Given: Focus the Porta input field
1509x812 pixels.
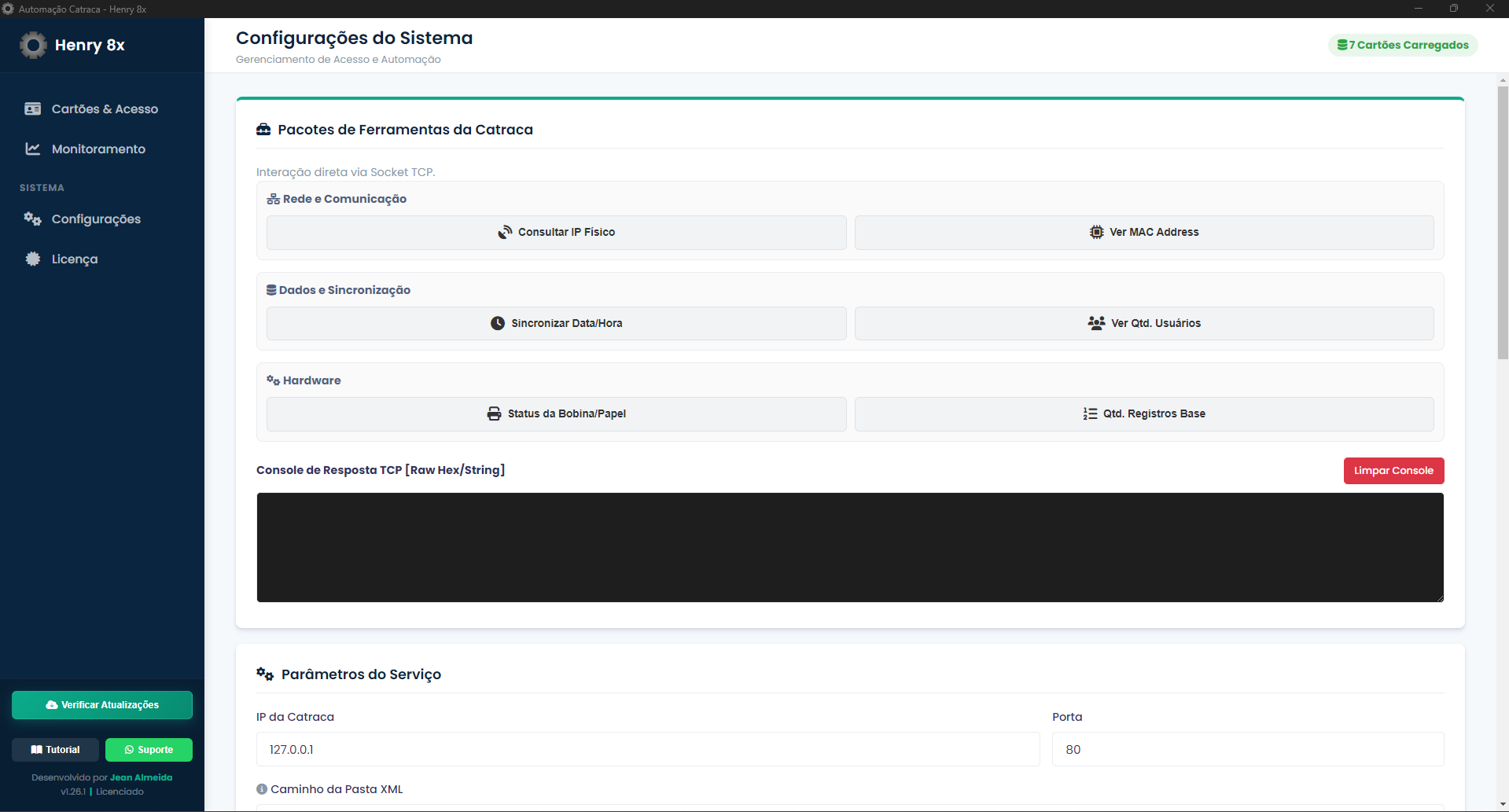Looking at the screenshot, I should 1248,749.
